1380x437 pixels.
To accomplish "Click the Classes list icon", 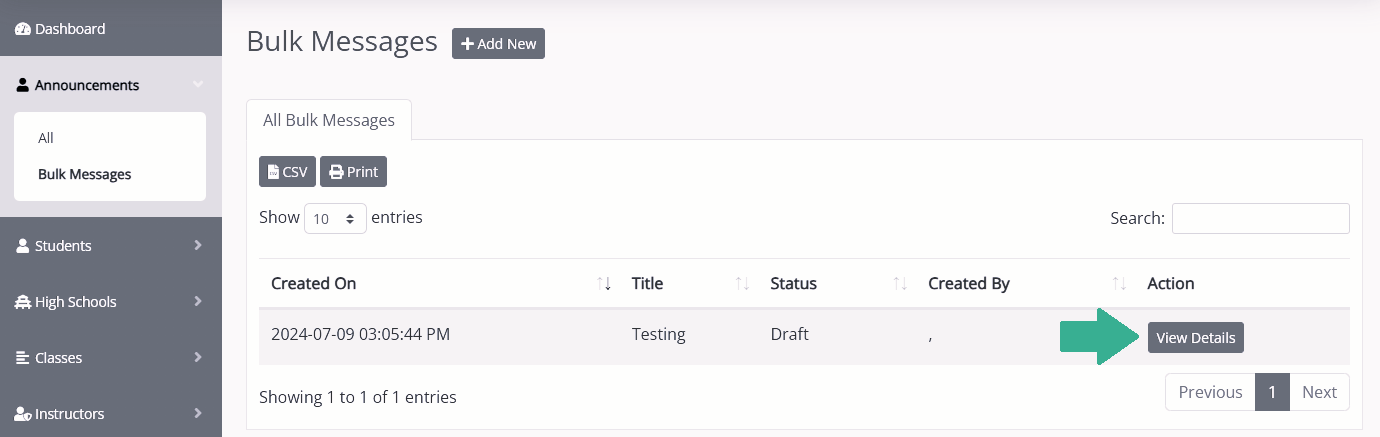I will [23, 358].
